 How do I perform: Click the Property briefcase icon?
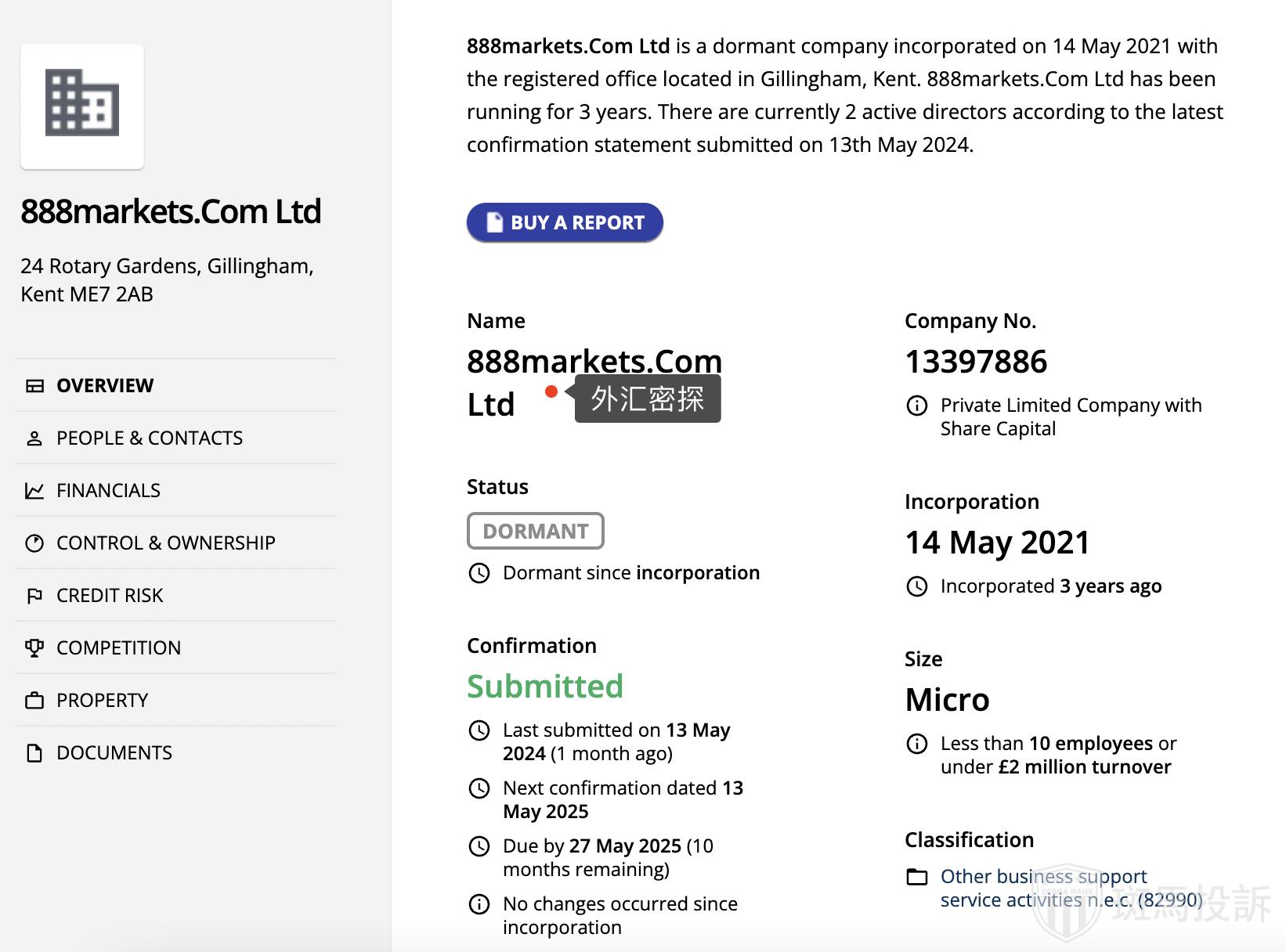[x=34, y=701]
